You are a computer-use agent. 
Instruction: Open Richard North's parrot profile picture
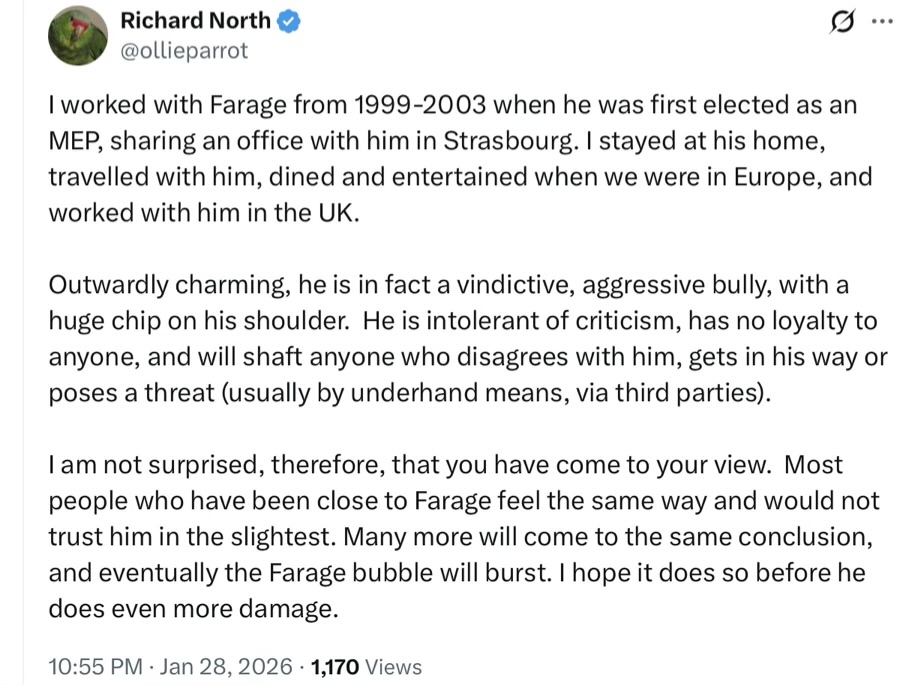click(x=77, y=35)
